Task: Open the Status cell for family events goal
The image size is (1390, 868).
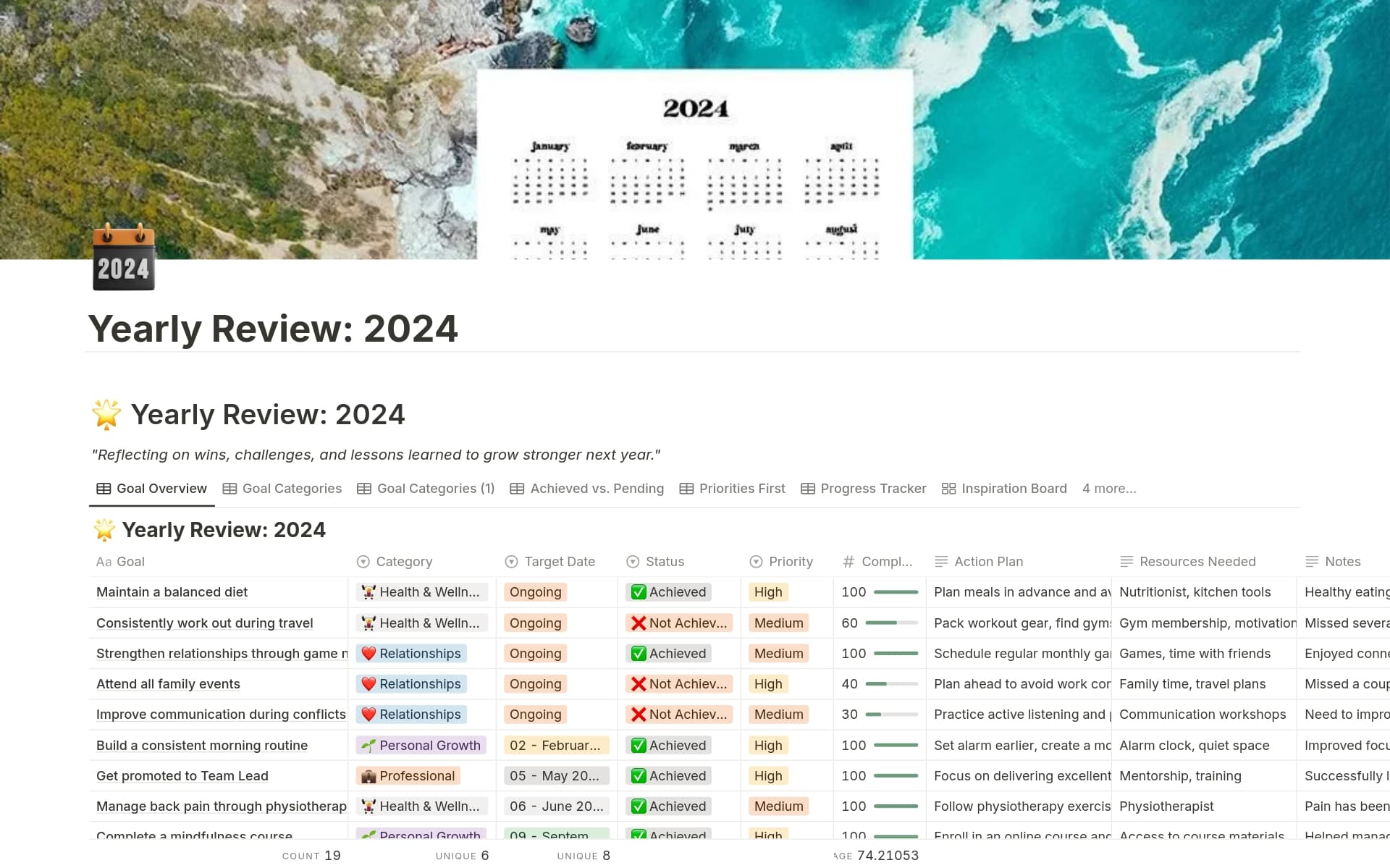Action: point(678,683)
